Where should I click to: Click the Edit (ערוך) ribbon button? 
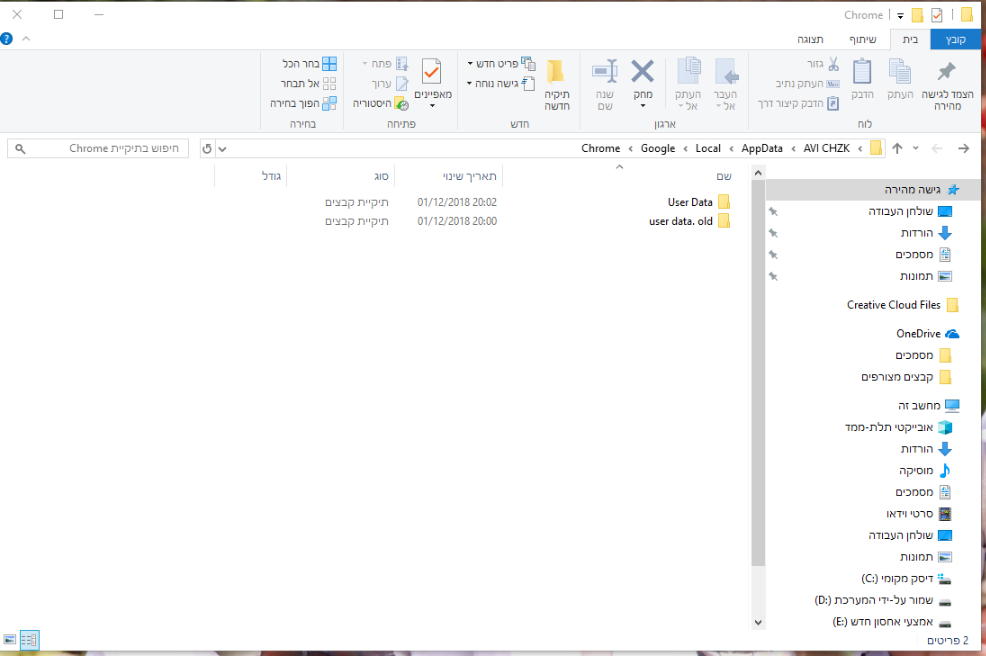point(390,84)
